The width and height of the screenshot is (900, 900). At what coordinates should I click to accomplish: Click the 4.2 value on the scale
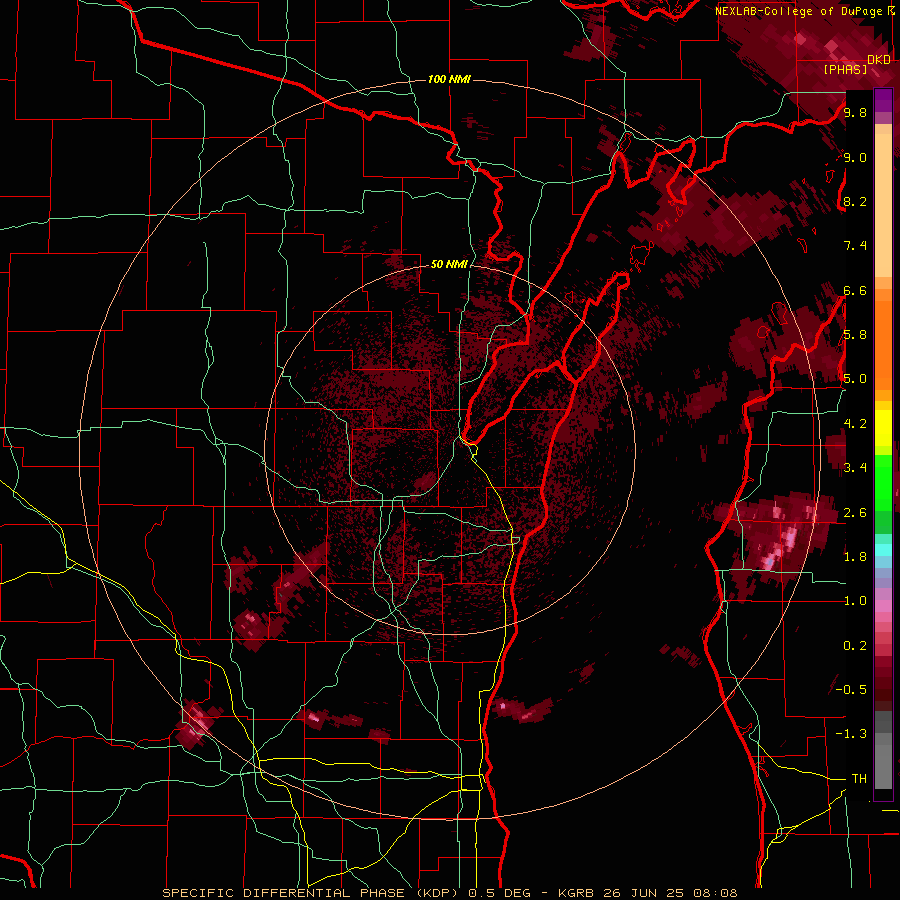click(855, 424)
